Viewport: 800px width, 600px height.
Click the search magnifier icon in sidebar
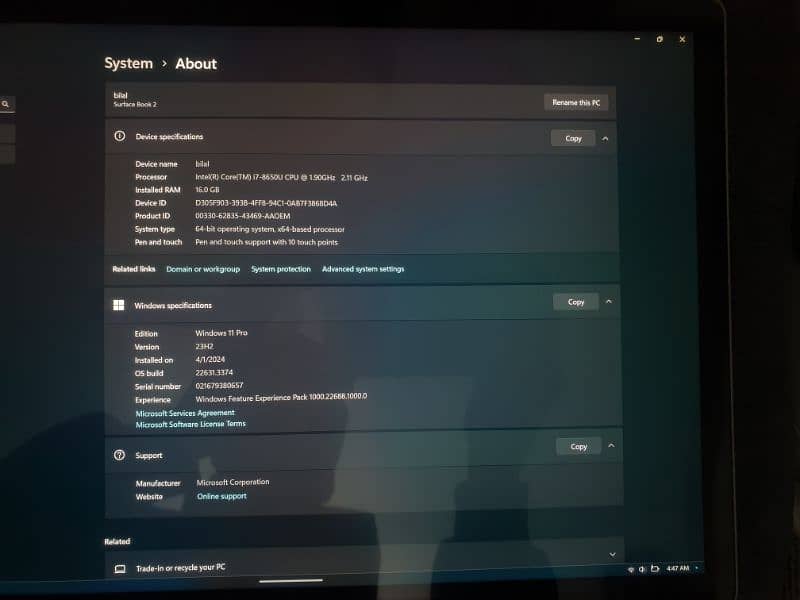coord(5,103)
